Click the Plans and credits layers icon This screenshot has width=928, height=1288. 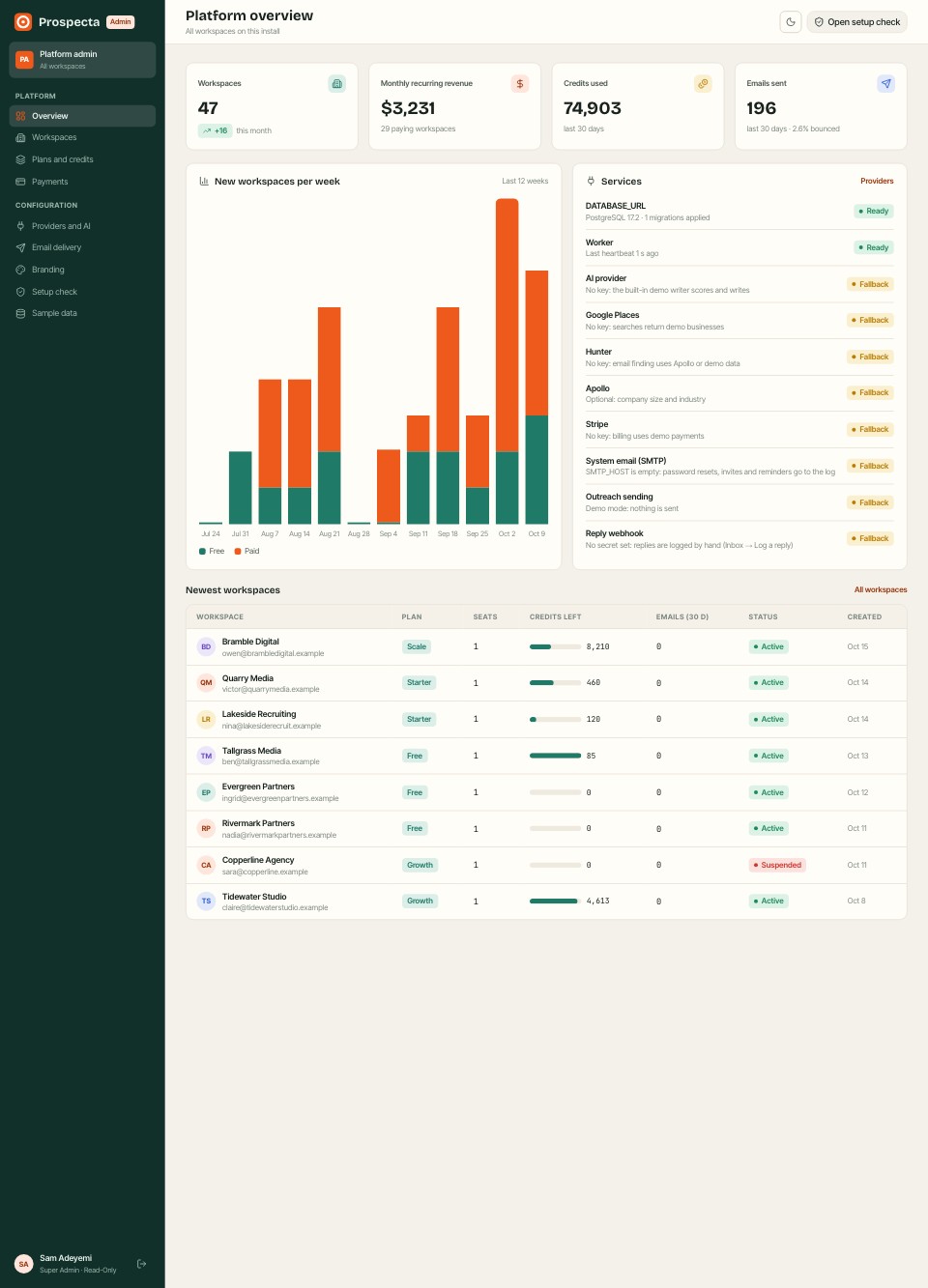[20, 159]
